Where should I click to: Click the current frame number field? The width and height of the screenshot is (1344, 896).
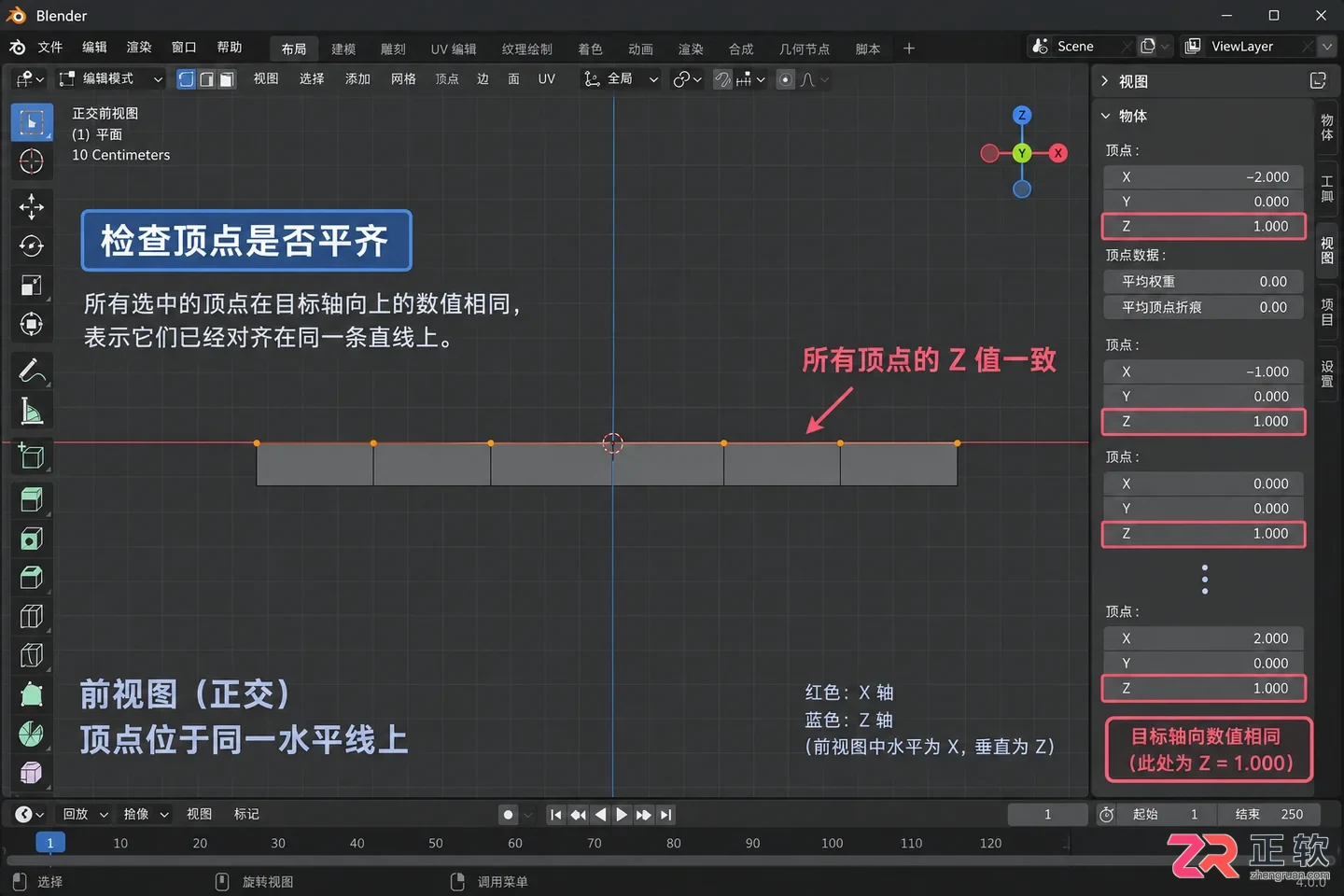pyautogui.click(x=1047, y=815)
